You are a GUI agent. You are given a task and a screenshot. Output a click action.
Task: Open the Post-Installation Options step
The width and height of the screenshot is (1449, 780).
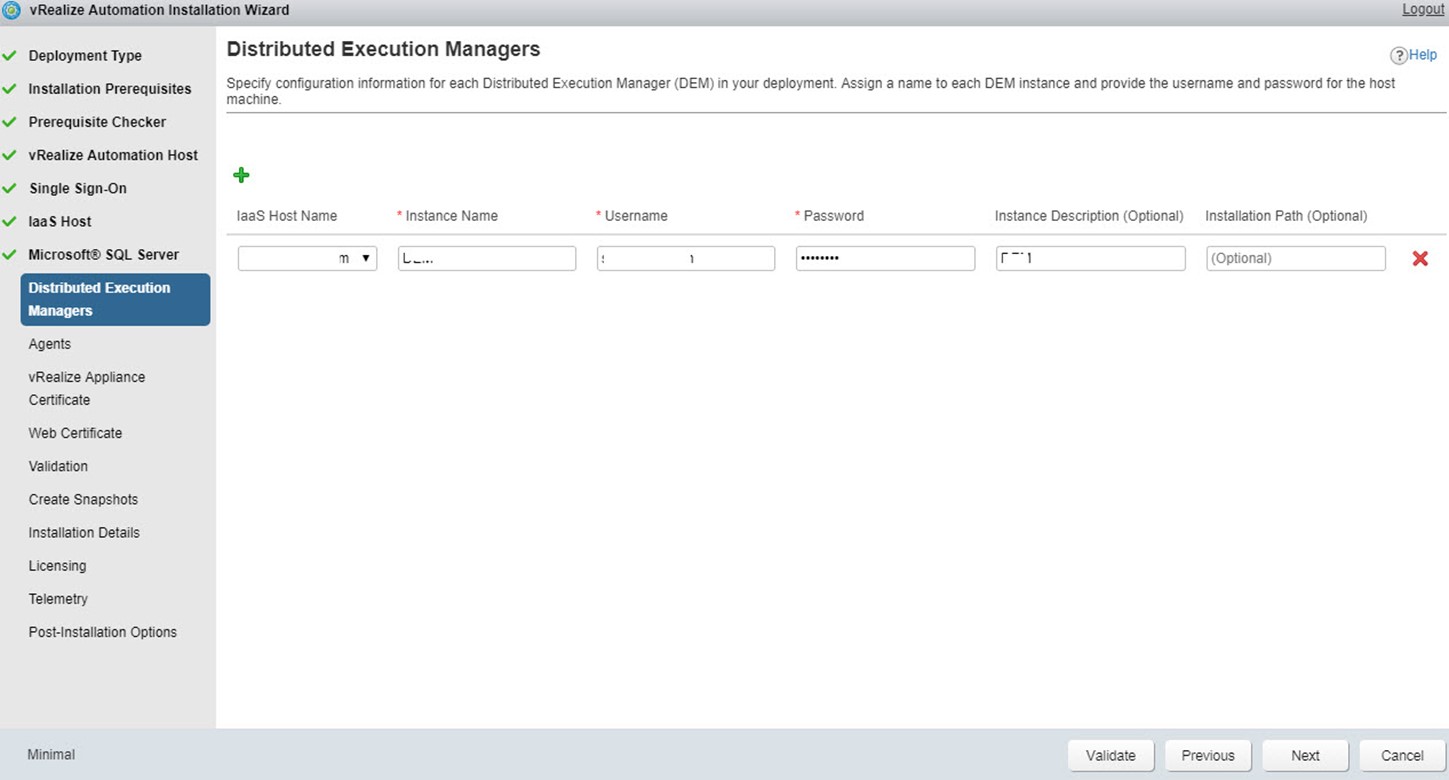coord(103,632)
